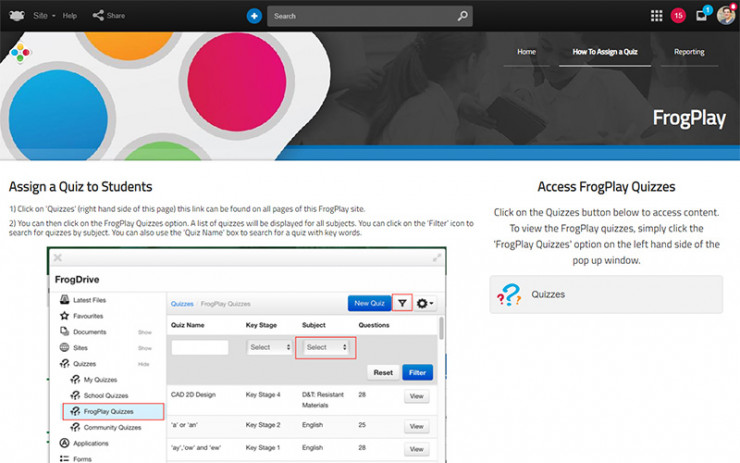Click the blue plus add button
Screen dimensions: 740x463
(x=254, y=16)
